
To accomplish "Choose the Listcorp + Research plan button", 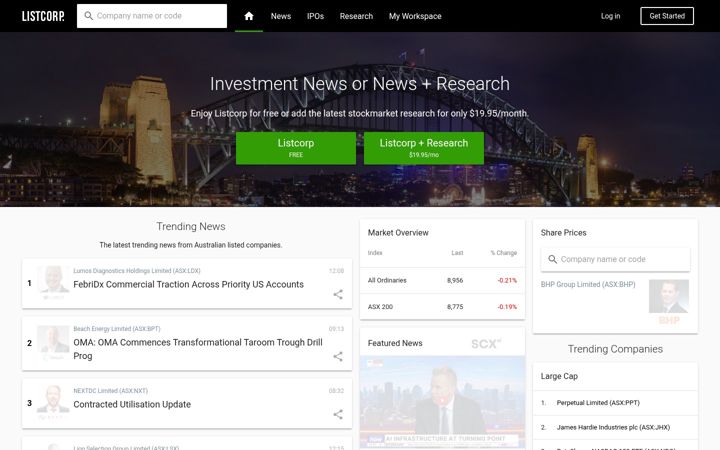I will [424, 148].
